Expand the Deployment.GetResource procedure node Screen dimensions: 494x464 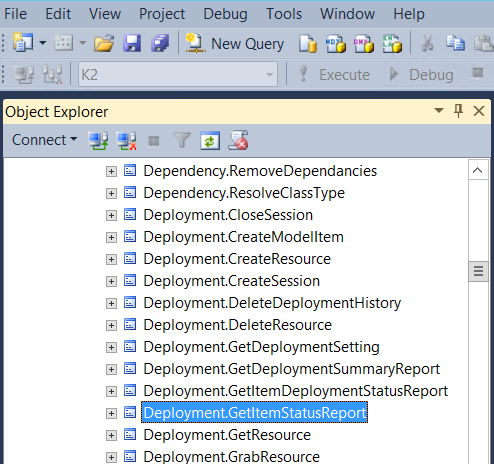[x=111, y=435]
